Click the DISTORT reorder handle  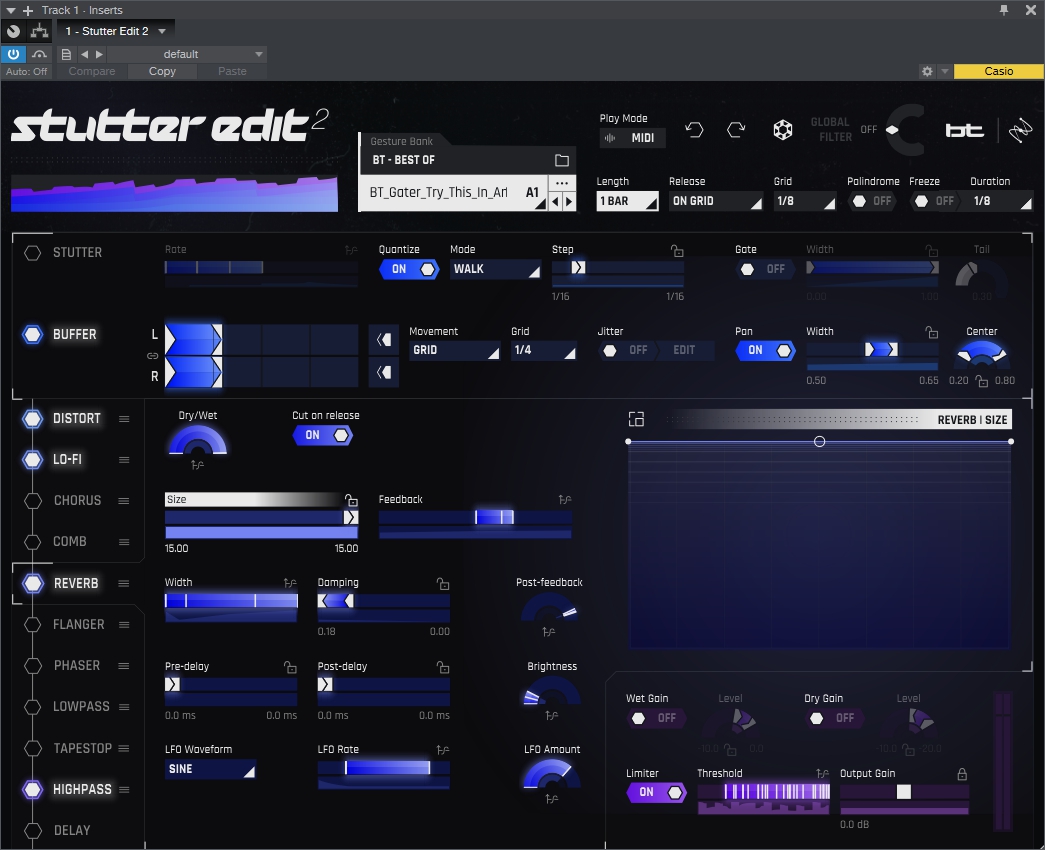pos(124,419)
